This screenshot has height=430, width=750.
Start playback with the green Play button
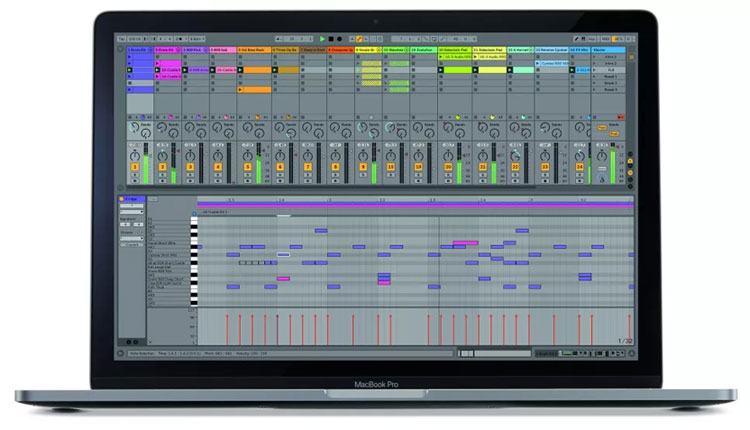pyautogui.click(x=322, y=39)
